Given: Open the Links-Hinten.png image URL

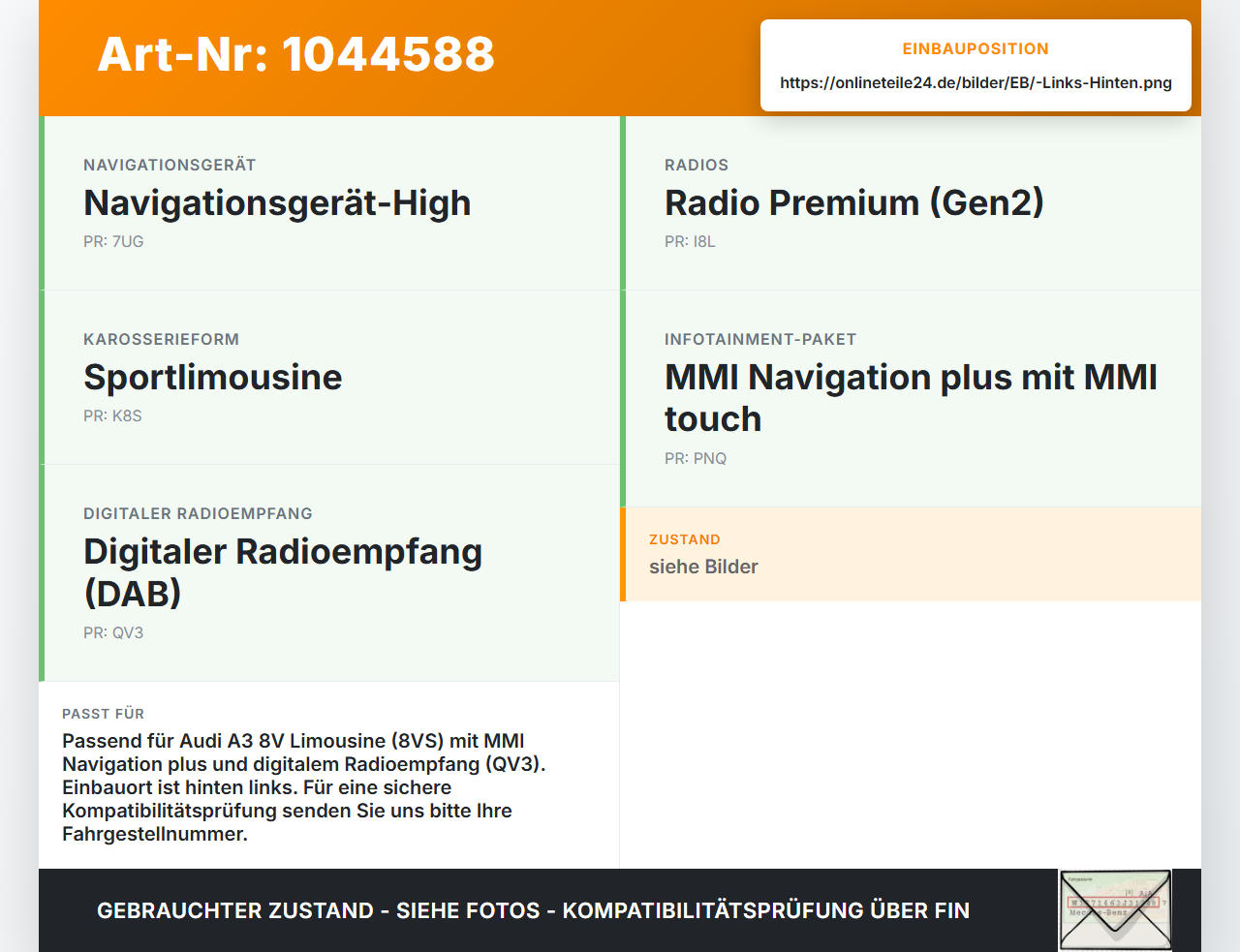Looking at the screenshot, I should click(976, 82).
